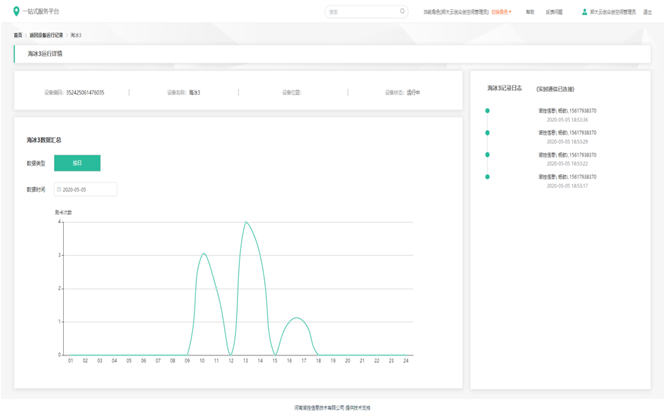This screenshot has width=665, height=418.
Task: Click the user avatar icon in the header
Action: [585, 12]
